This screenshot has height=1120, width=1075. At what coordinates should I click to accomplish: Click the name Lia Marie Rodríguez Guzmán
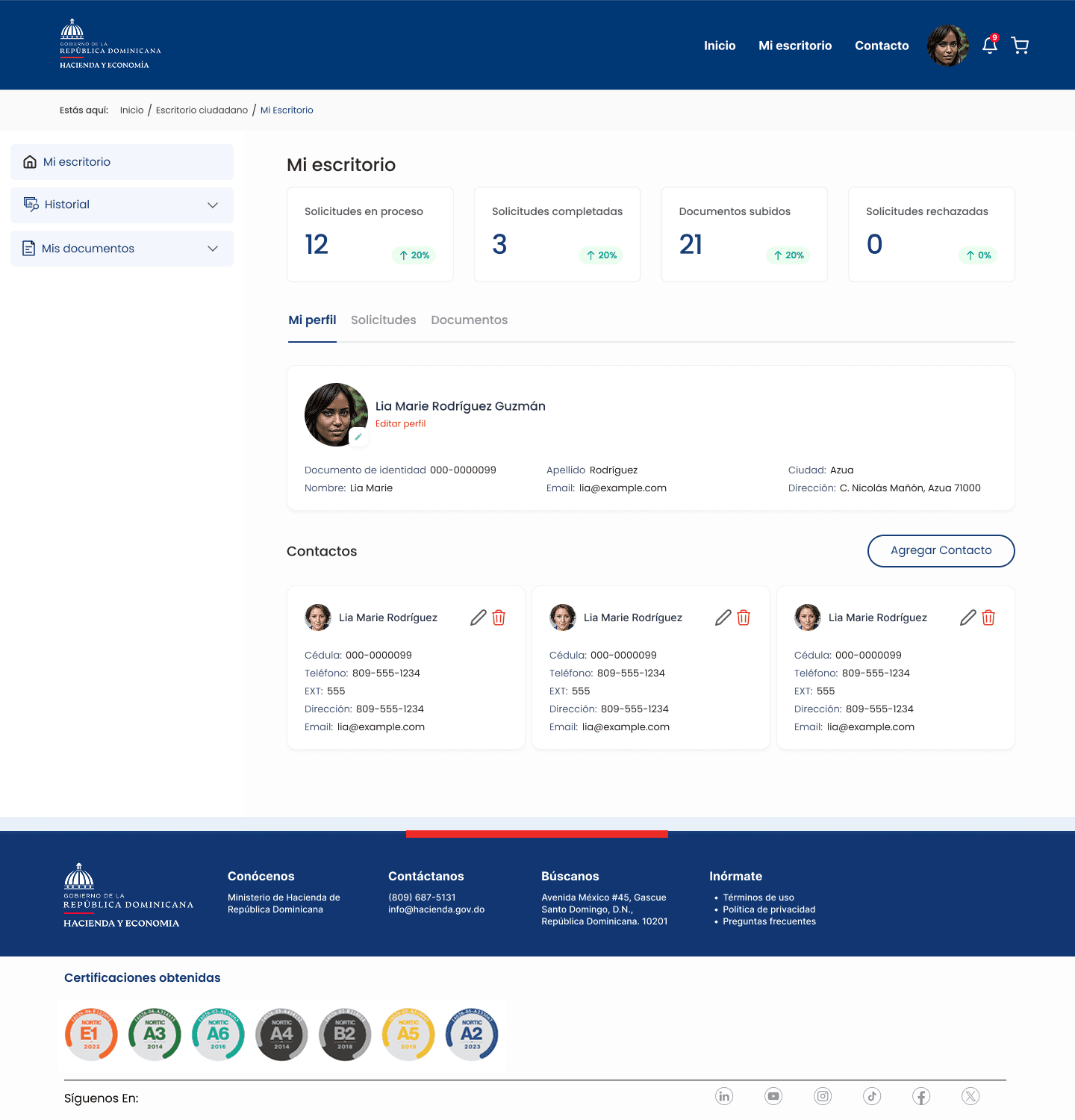460,406
